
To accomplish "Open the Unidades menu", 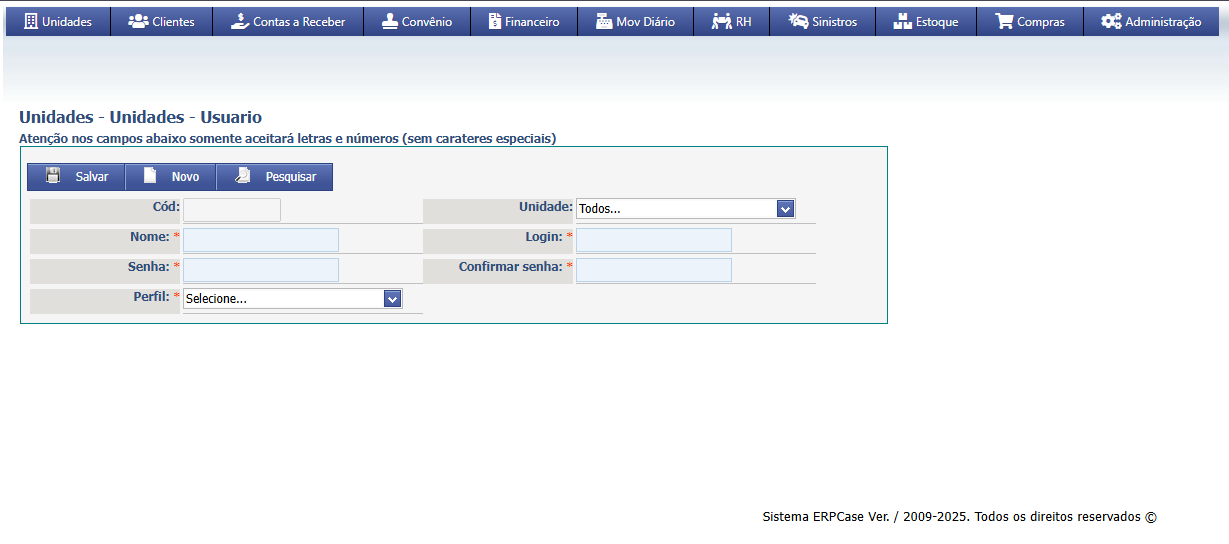I will click(x=58, y=21).
